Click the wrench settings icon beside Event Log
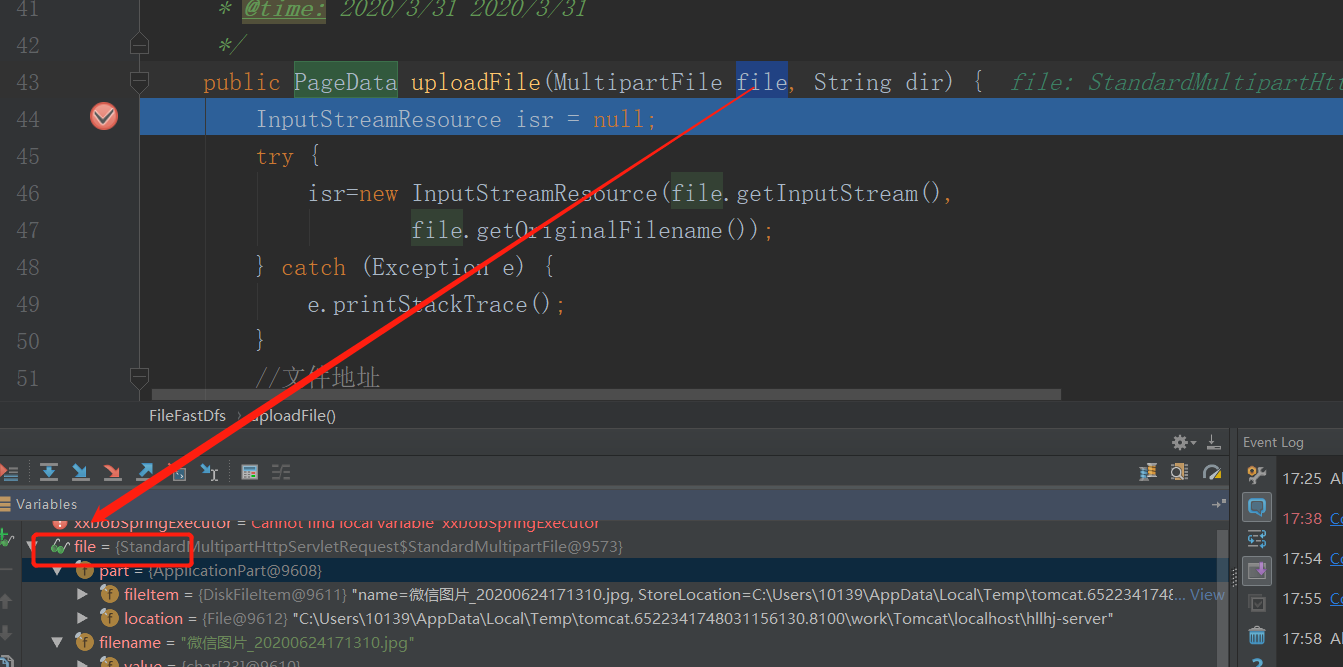The image size is (1343, 667). (1258, 475)
